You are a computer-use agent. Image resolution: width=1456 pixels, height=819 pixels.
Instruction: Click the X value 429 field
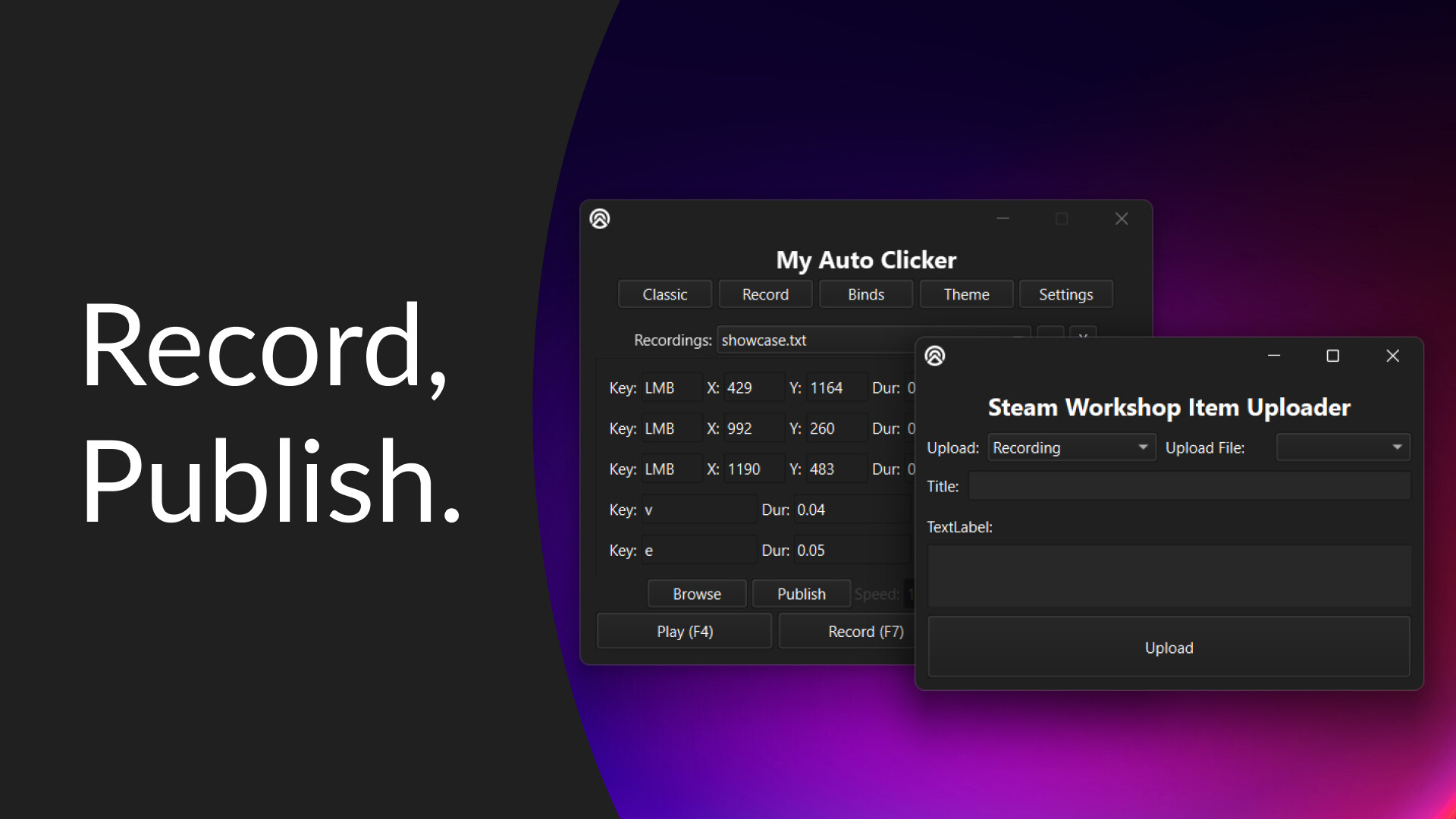752,388
